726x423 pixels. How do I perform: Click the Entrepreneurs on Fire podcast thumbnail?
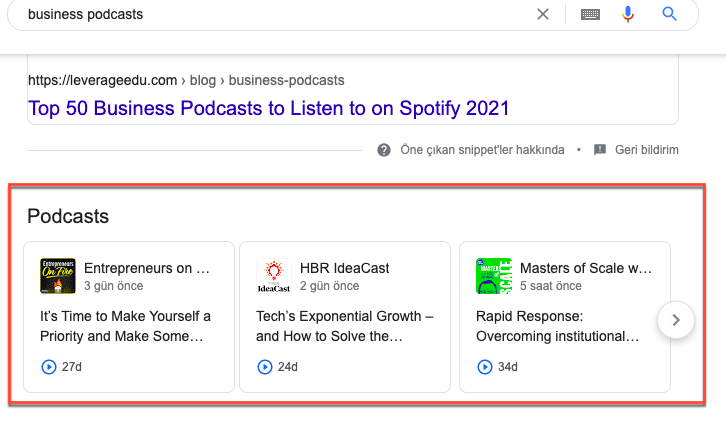coord(58,276)
